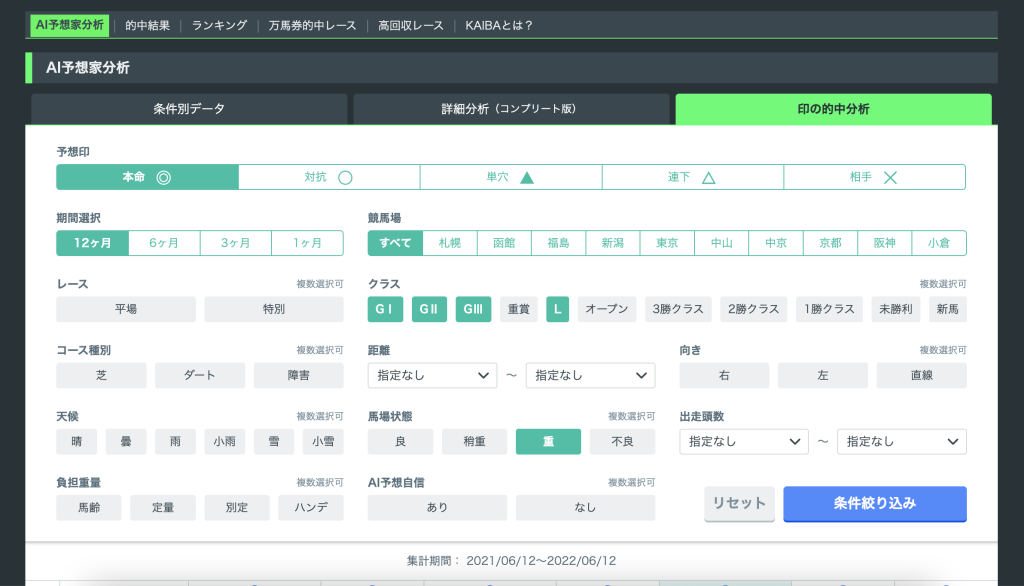Select the 新潟 racecourse
The width and height of the screenshot is (1024, 586).
pos(613,243)
